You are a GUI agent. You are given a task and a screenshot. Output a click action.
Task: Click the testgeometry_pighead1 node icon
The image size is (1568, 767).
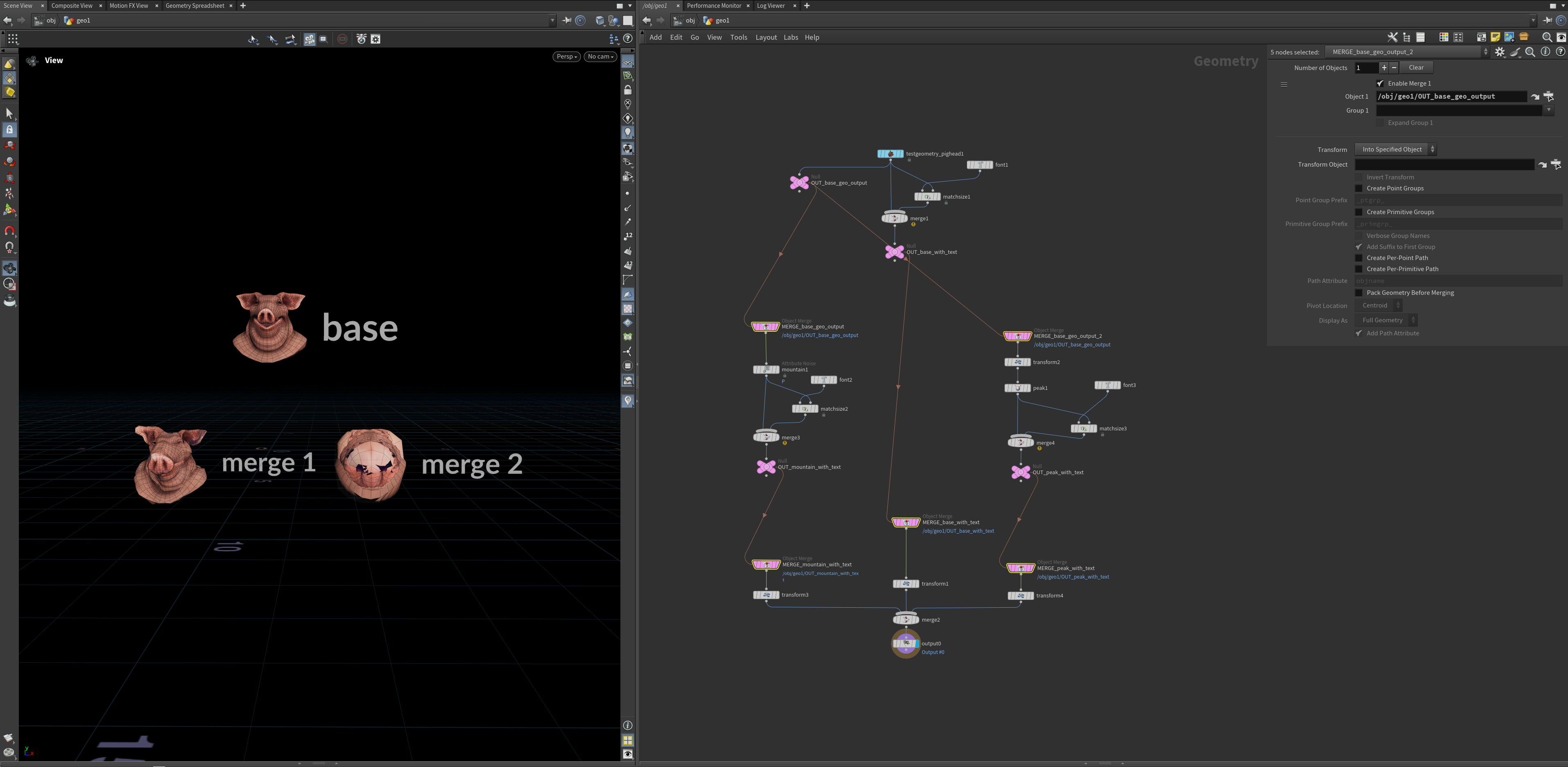point(890,154)
